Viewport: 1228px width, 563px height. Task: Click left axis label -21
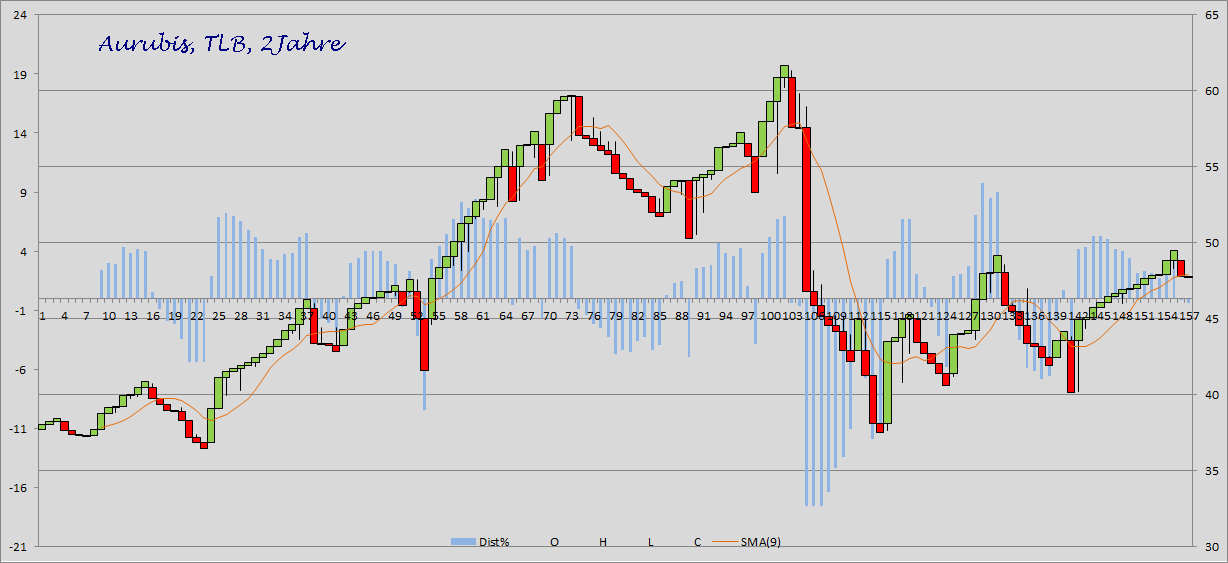[17, 547]
